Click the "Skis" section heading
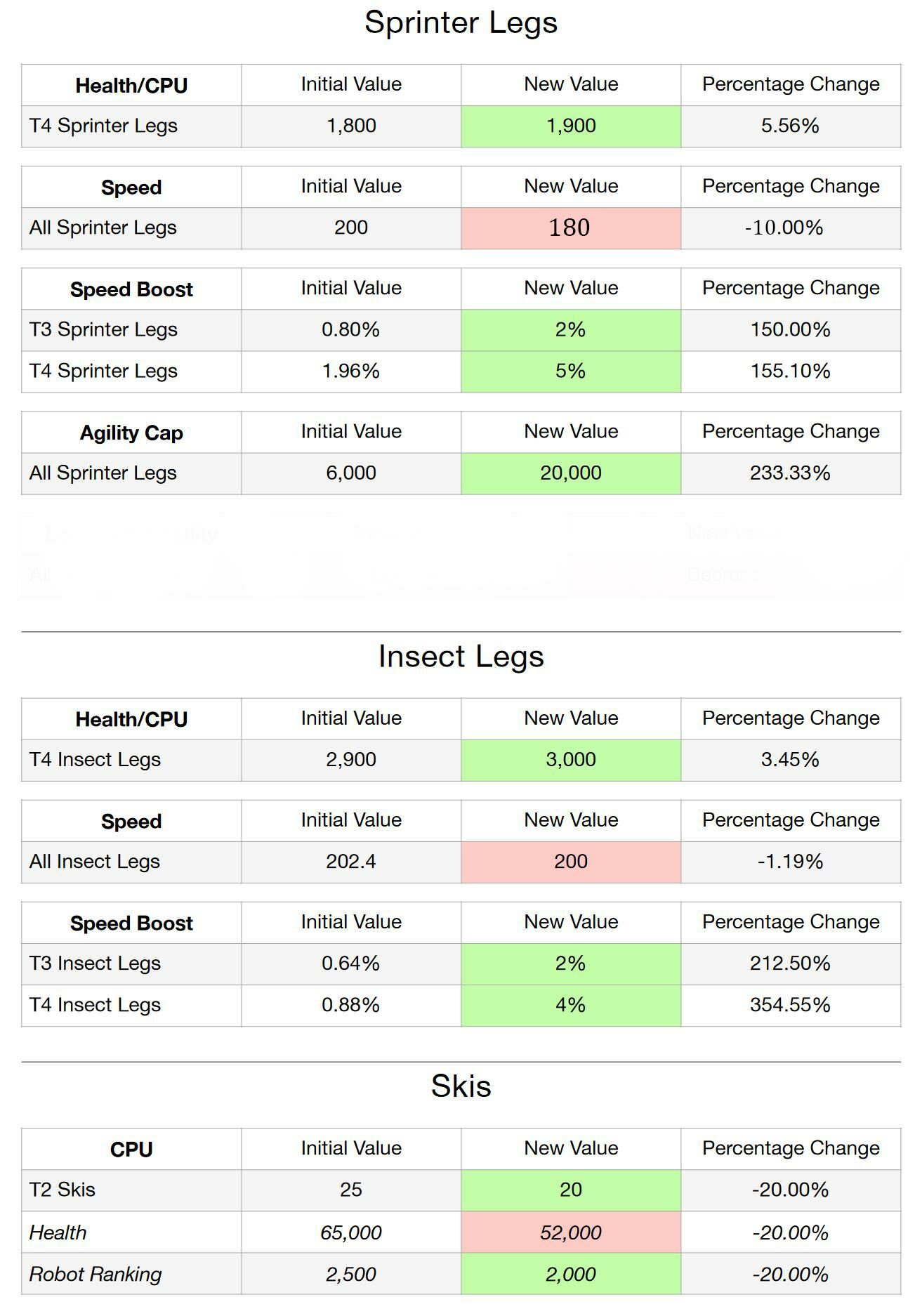Screen dimensions: 922x1316 (461, 1086)
